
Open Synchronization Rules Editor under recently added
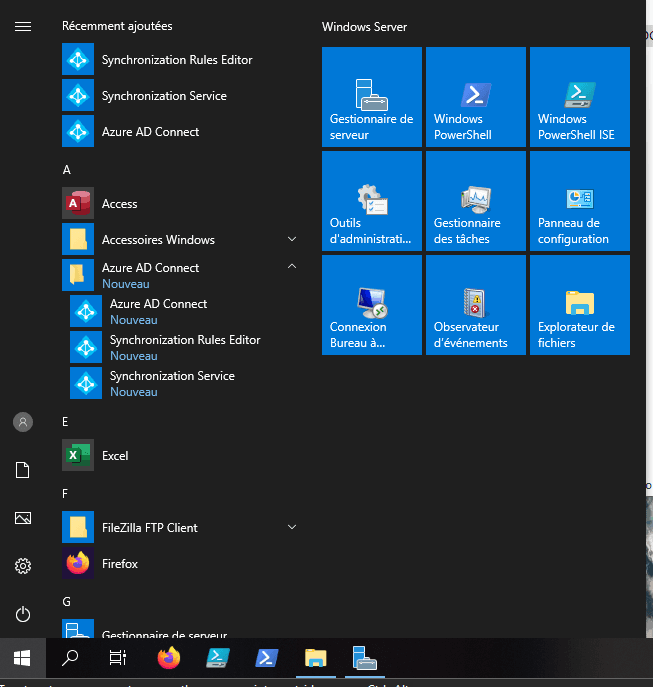click(176, 60)
